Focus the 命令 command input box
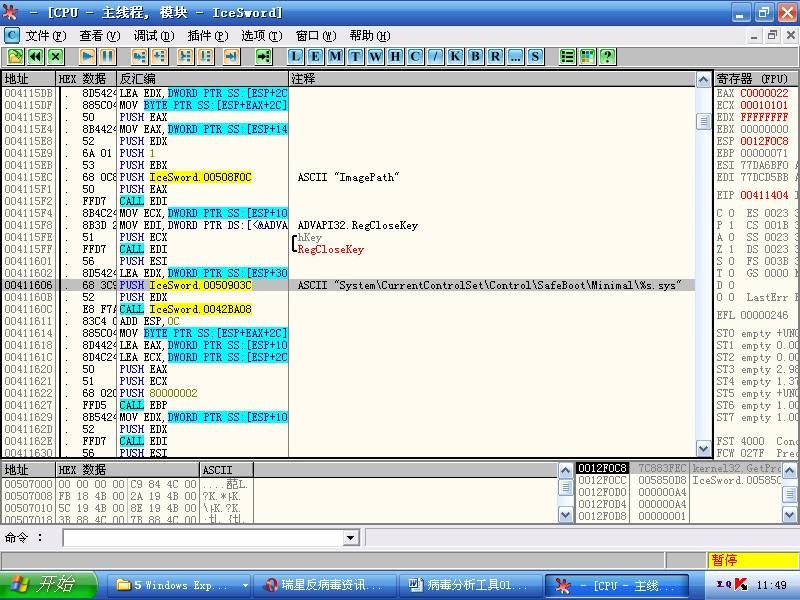 tap(203, 537)
